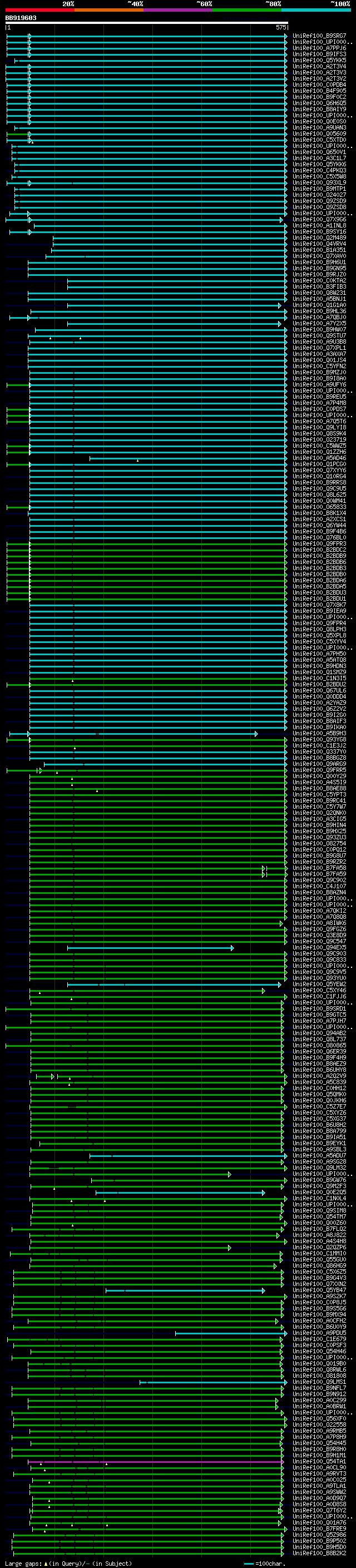Image resolution: width=356 pixels, height=1568 pixels.
Task: Select UniRef100_Q93XL9 label
Action: [319, 182]
